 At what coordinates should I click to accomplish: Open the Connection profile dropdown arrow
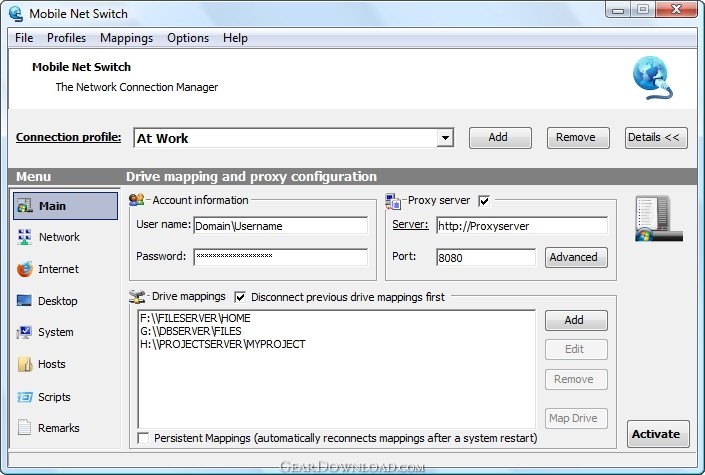click(x=445, y=138)
